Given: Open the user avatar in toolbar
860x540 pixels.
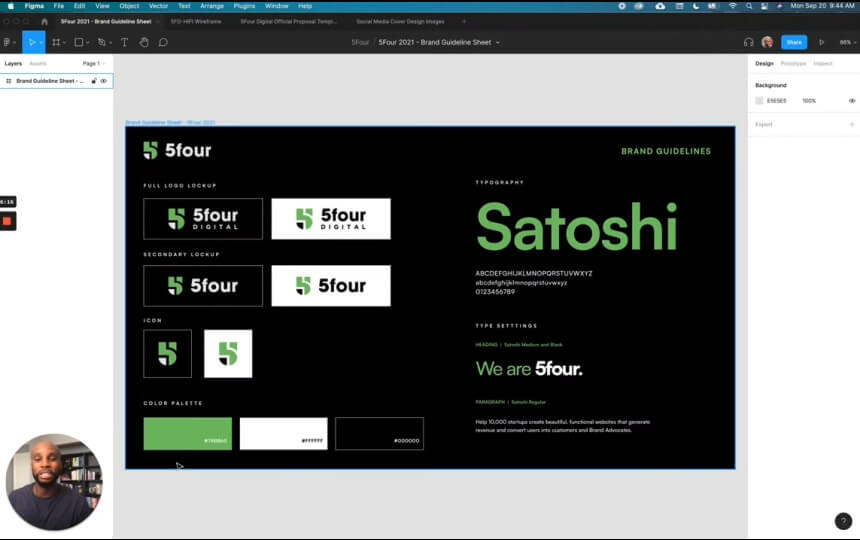Looking at the screenshot, I should click(767, 42).
